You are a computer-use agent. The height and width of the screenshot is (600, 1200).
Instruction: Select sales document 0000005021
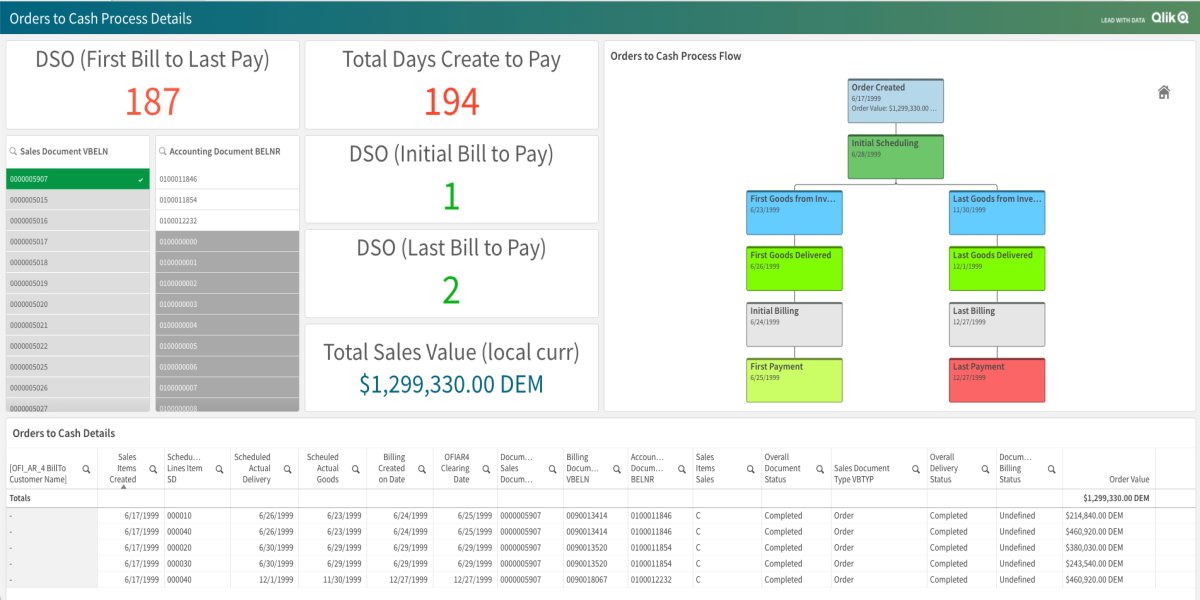click(x=78, y=325)
